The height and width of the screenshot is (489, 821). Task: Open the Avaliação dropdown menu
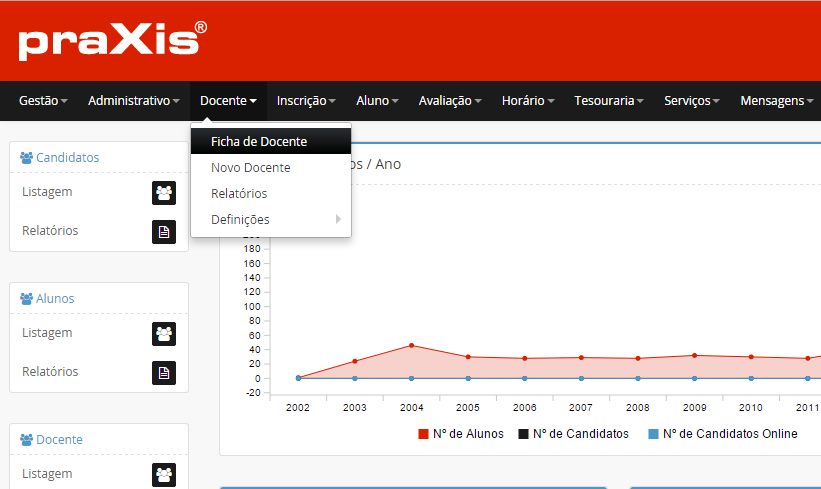(x=450, y=101)
